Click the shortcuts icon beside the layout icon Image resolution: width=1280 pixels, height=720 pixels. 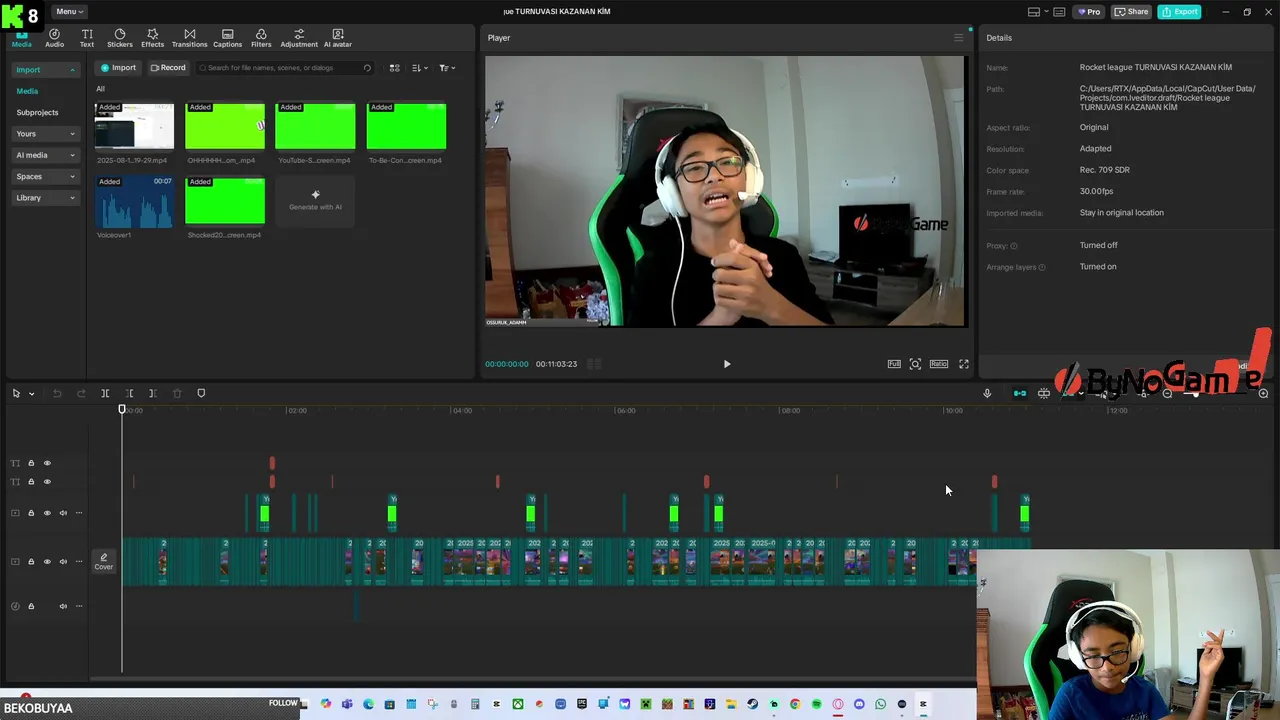pos(1059,12)
